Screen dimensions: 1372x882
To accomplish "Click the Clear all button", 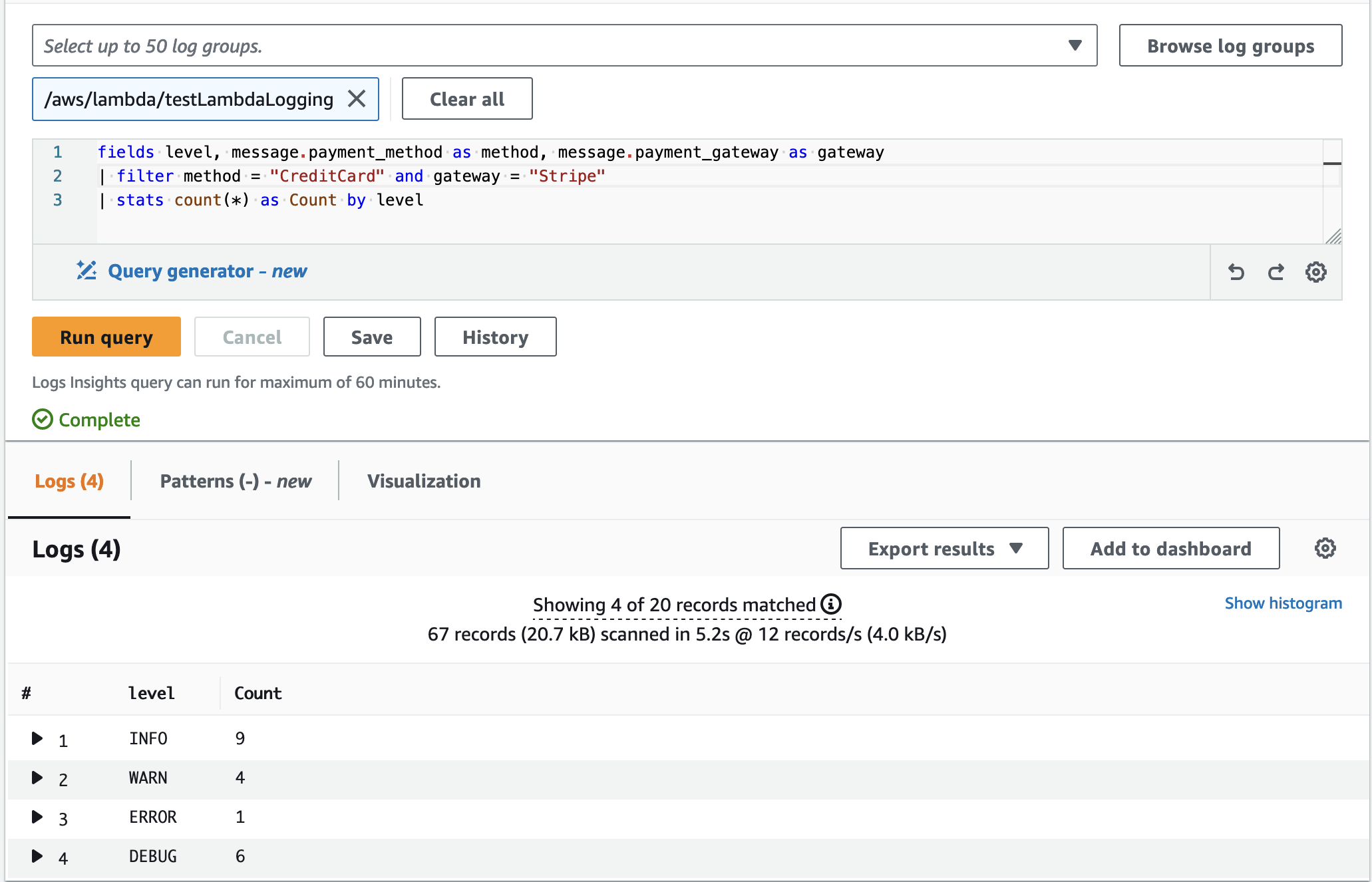I will (x=467, y=98).
